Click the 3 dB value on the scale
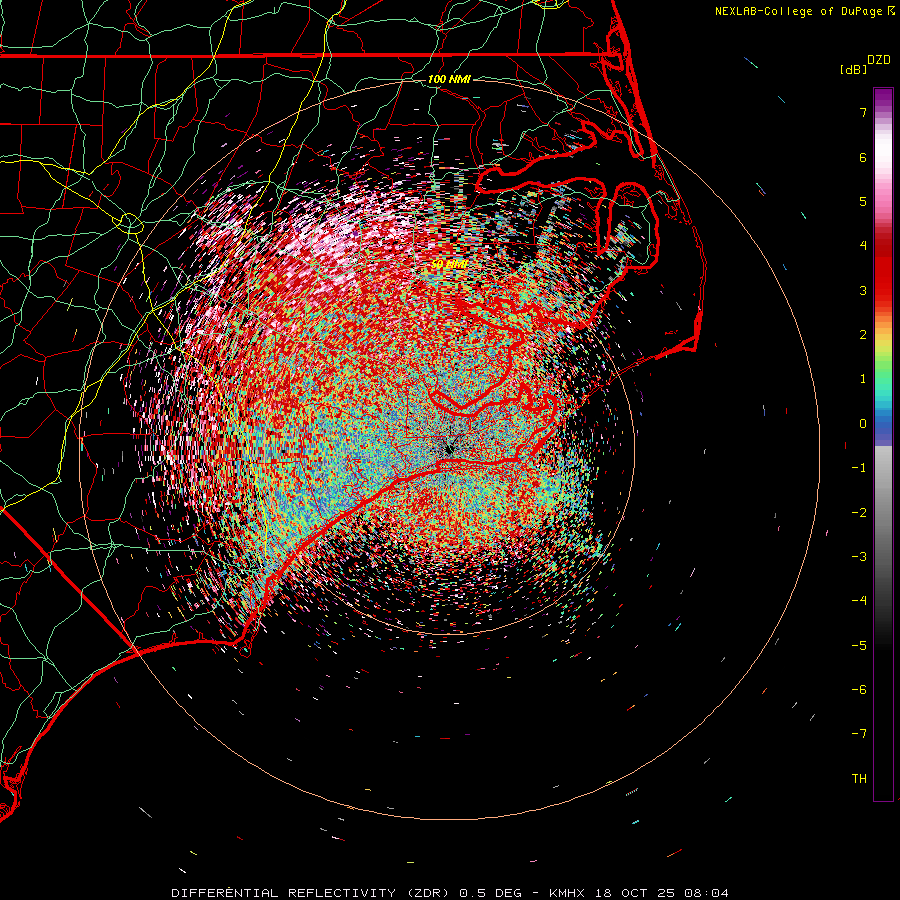 [863, 290]
